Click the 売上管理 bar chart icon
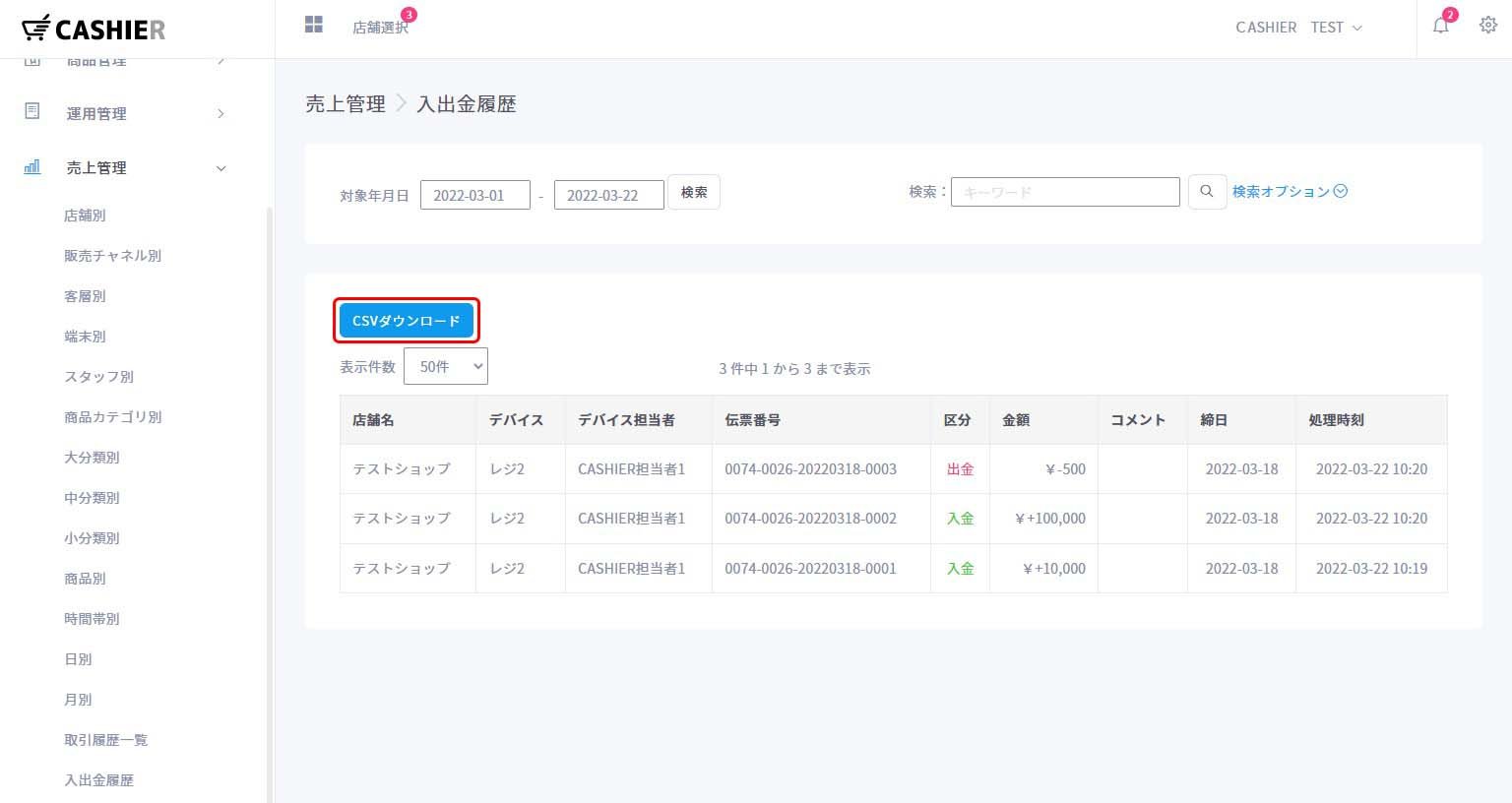This screenshot has height=803, width=1512. pos(32,166)
